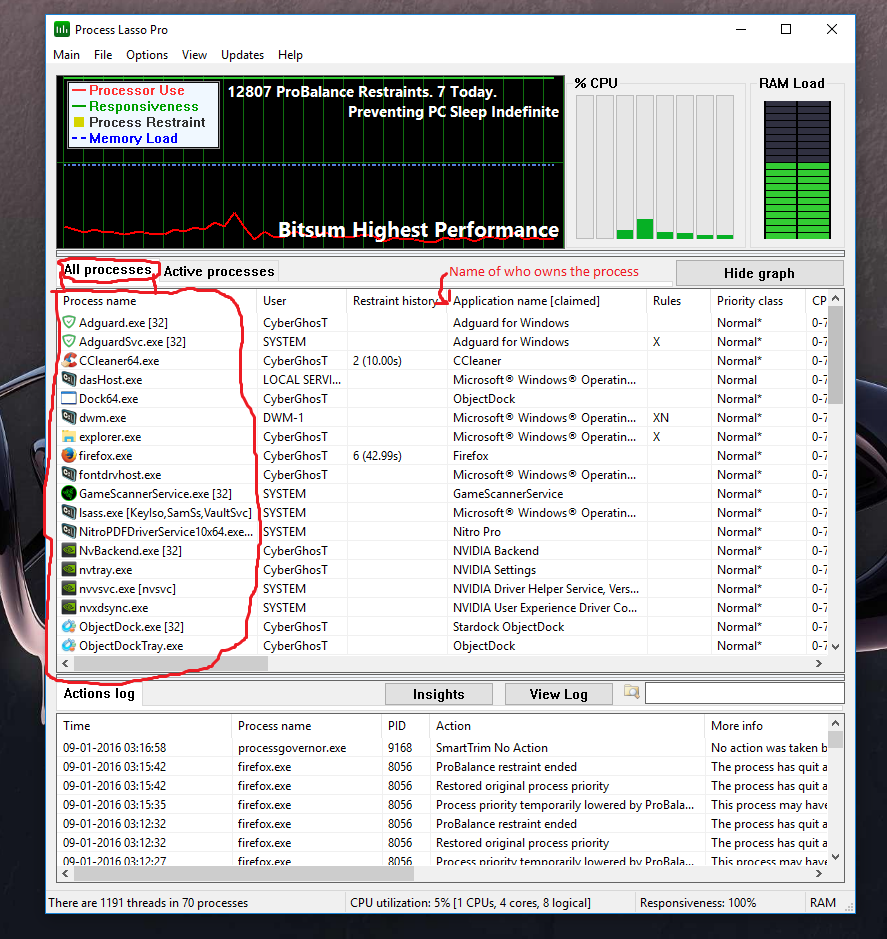Open the Main menu
This screenshot has width=887, height=939.
coord(66,55)
